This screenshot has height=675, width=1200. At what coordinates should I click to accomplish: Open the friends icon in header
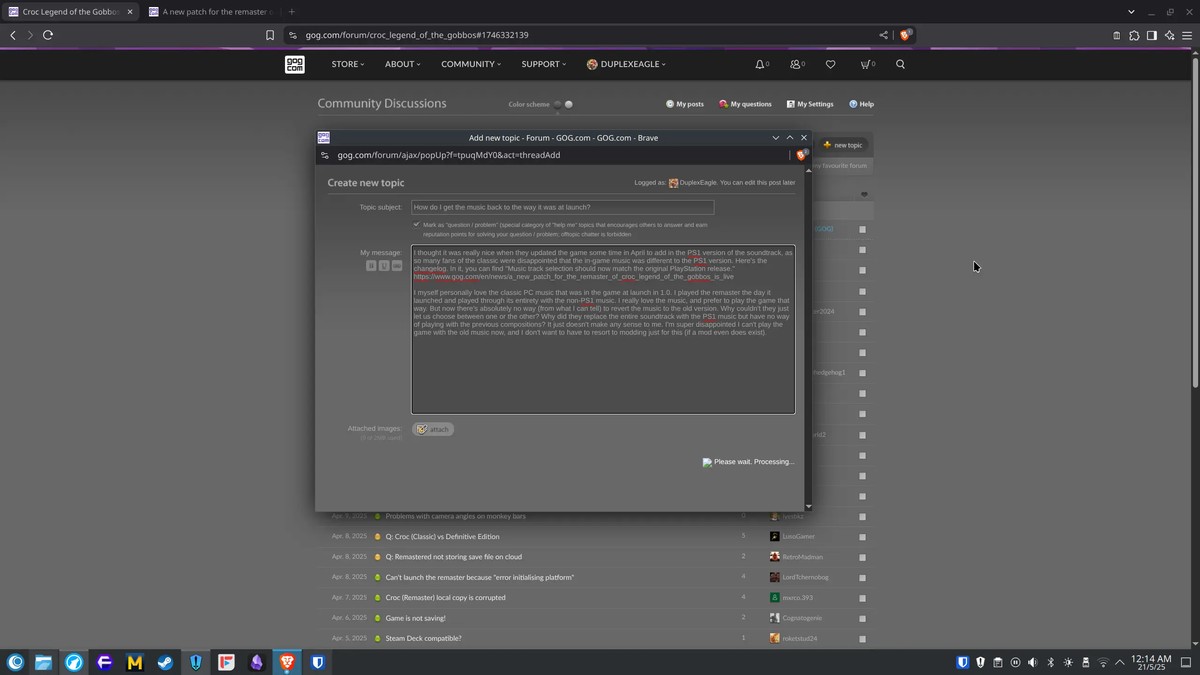coord(795,64)
